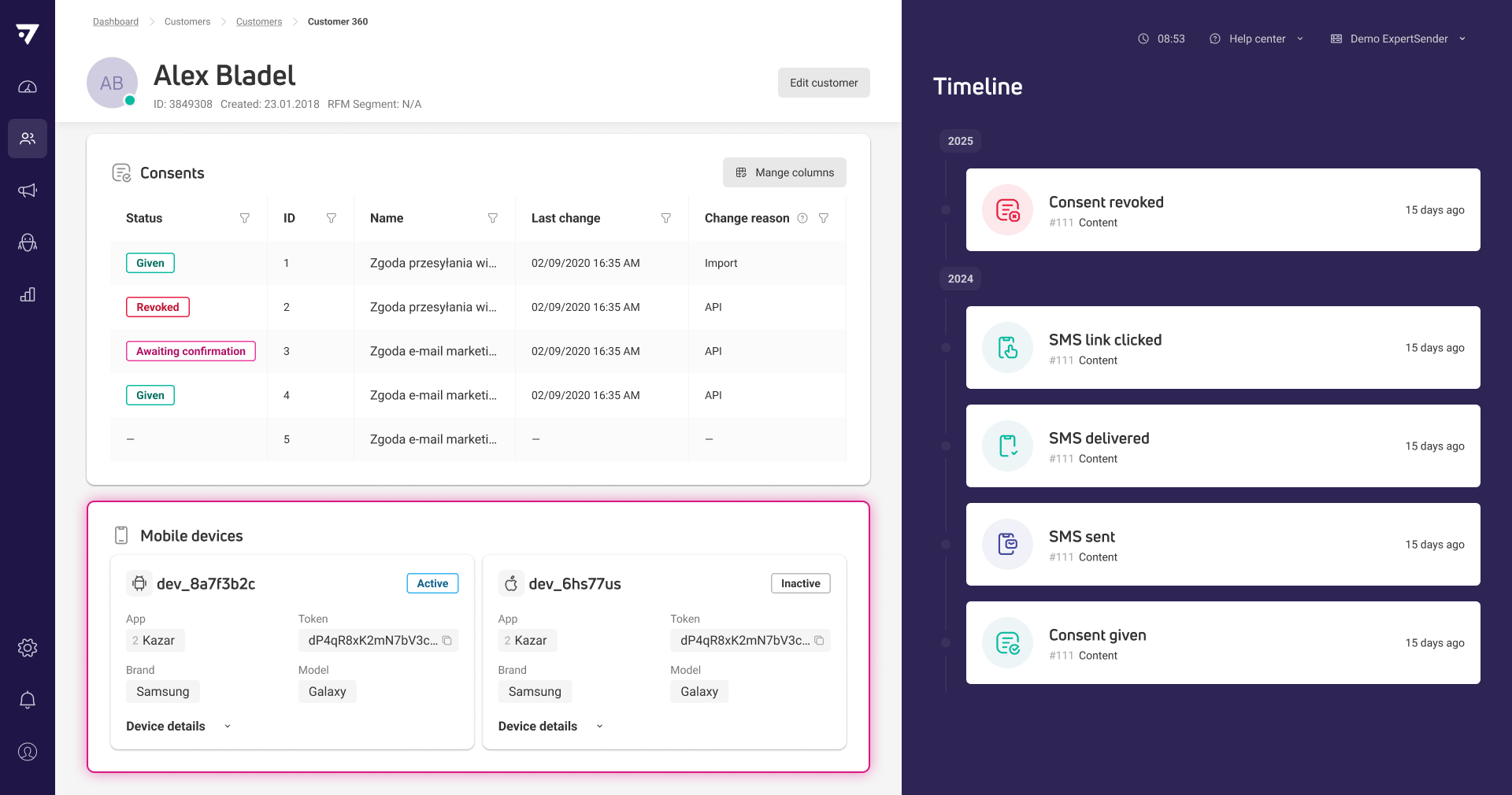Image resolution: width=1512 pixels, height=795 pixels.
Task: Open the dashboard gauge icon
Action: click(x=28, y=87)
